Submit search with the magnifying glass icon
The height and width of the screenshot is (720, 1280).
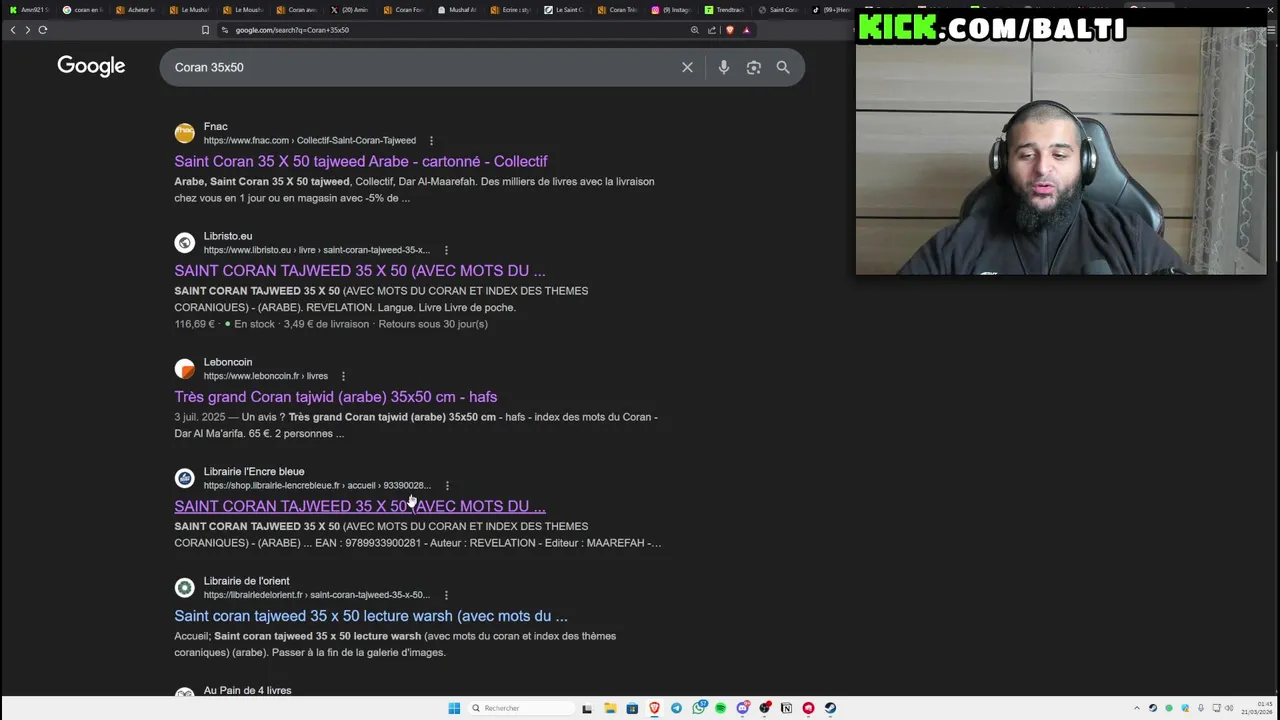(783, 67)
